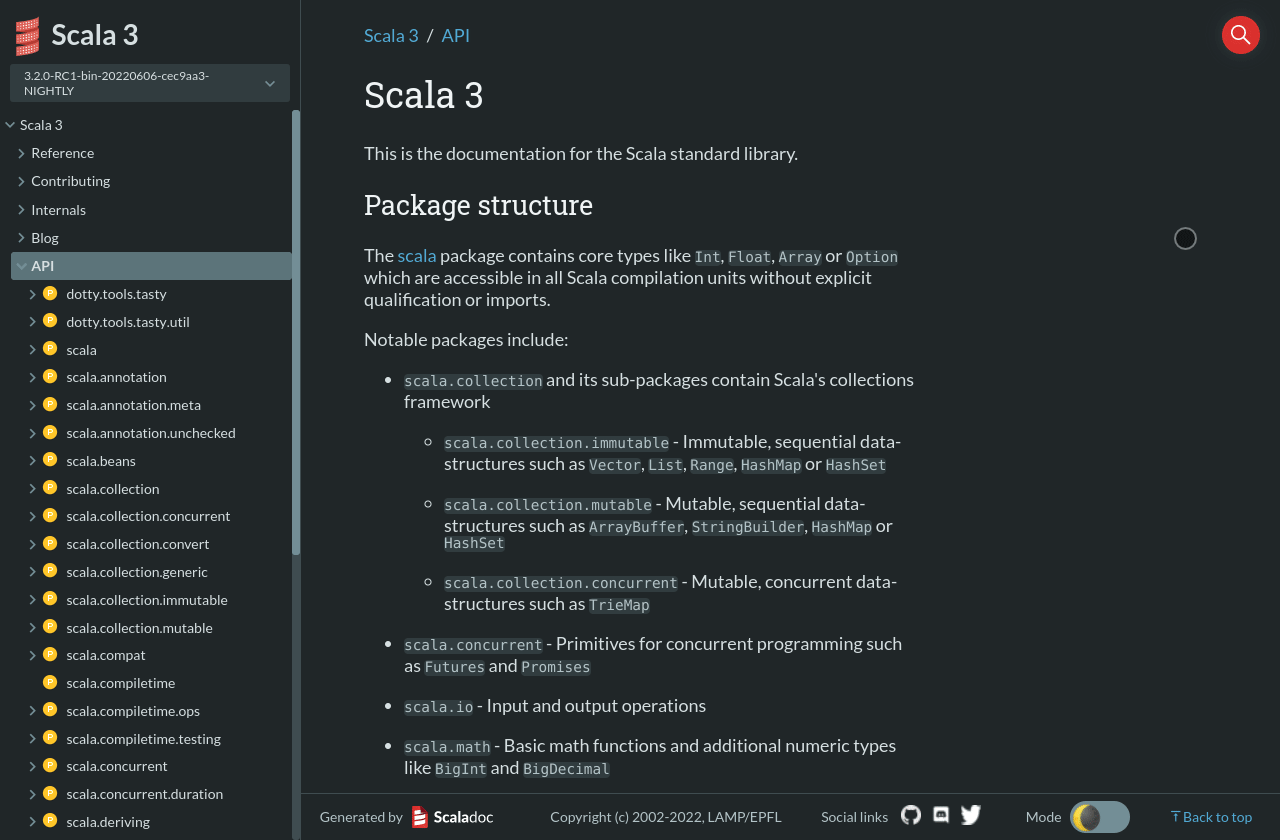This screenshot has height=840, width=1280.
Task: Collapse the Scala 3 root tree node
Action: click(10, 125)
